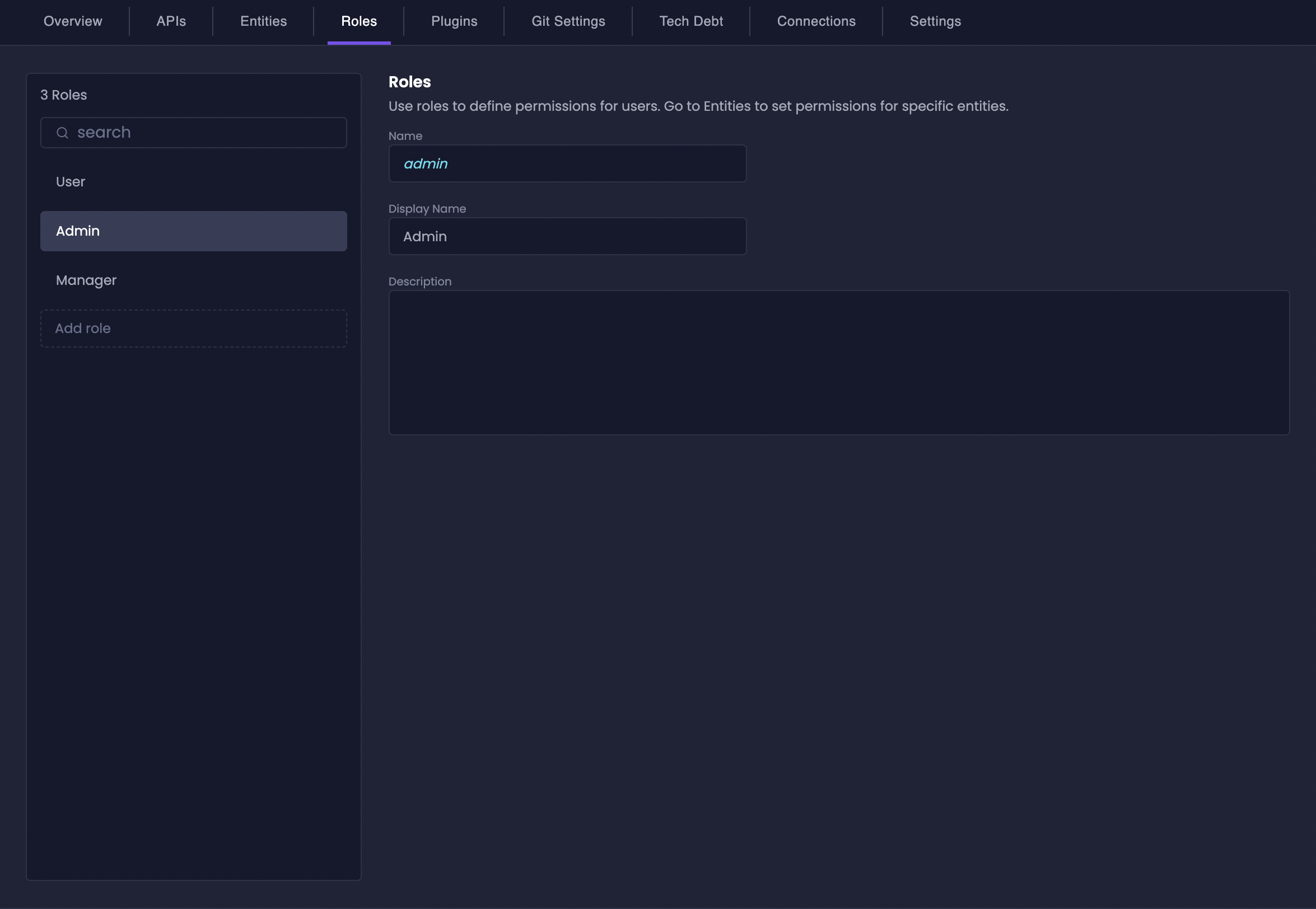Click the search magnifier icon

(x=63, y=133)
